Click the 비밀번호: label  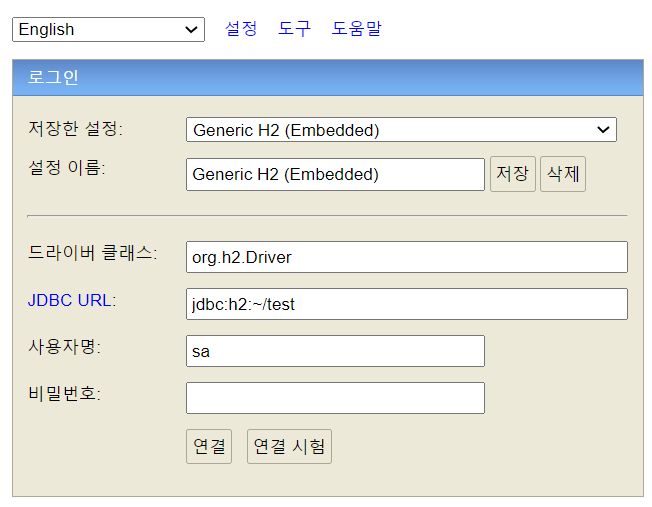point(64,393)
